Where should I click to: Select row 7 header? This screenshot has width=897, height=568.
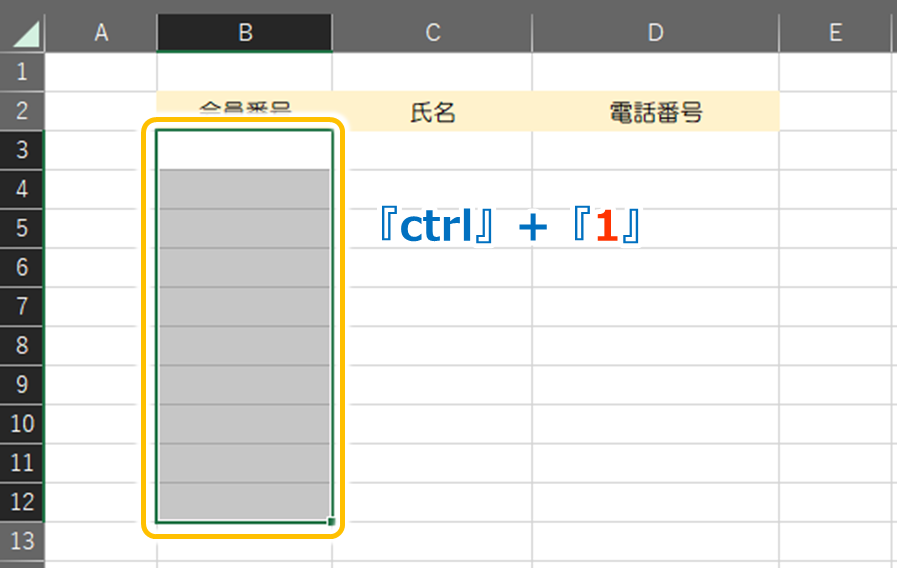click(x=23, y=306)
